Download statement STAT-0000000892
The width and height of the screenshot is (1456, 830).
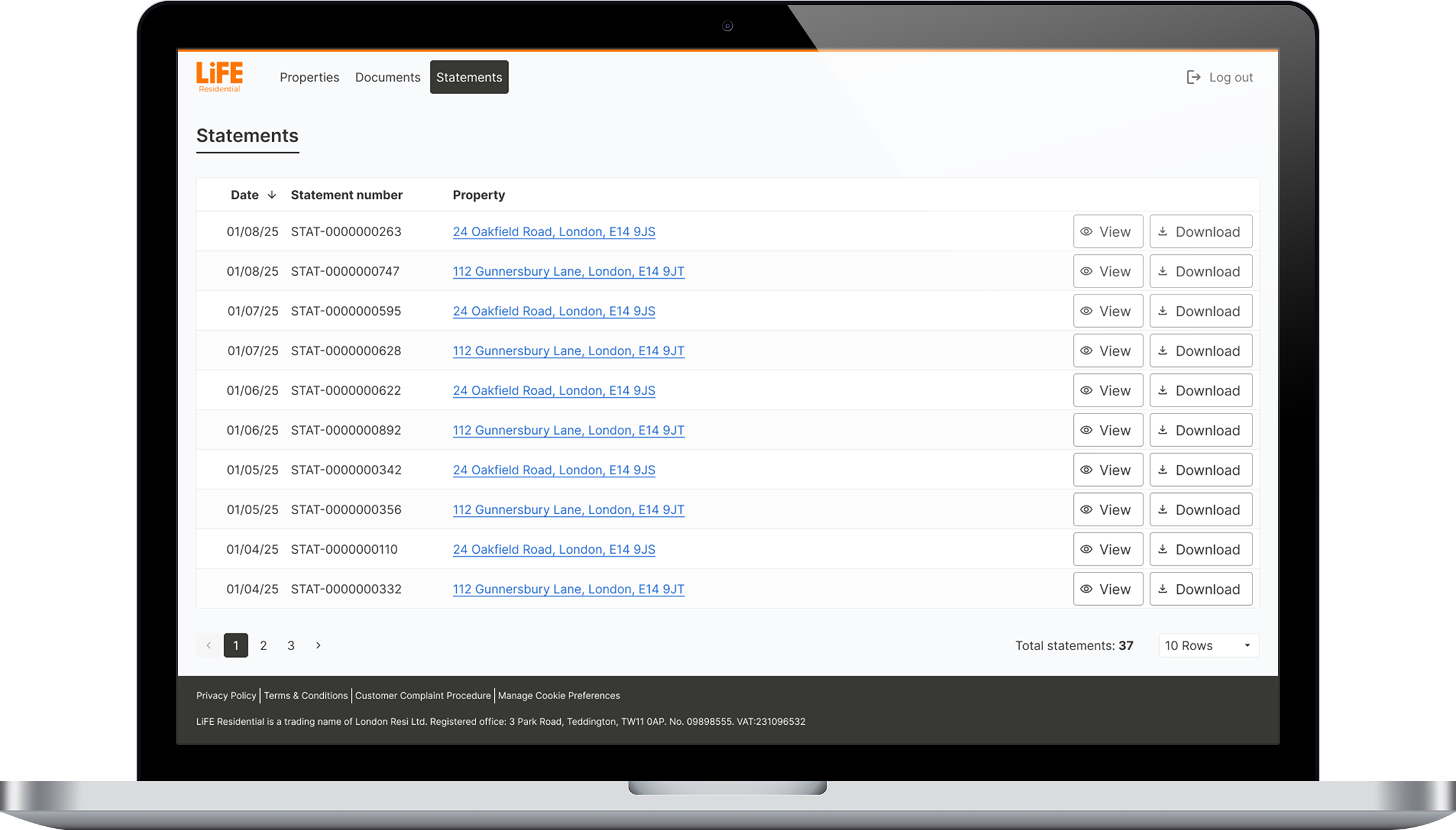click(x=1200, y=430)
